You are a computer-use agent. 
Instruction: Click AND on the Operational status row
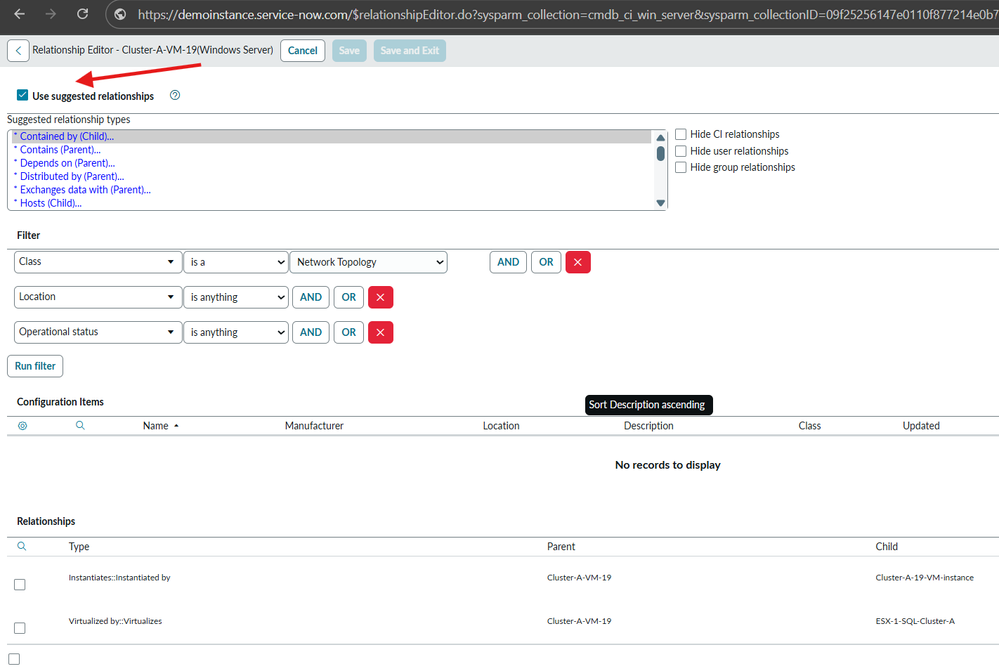[310, 332]
